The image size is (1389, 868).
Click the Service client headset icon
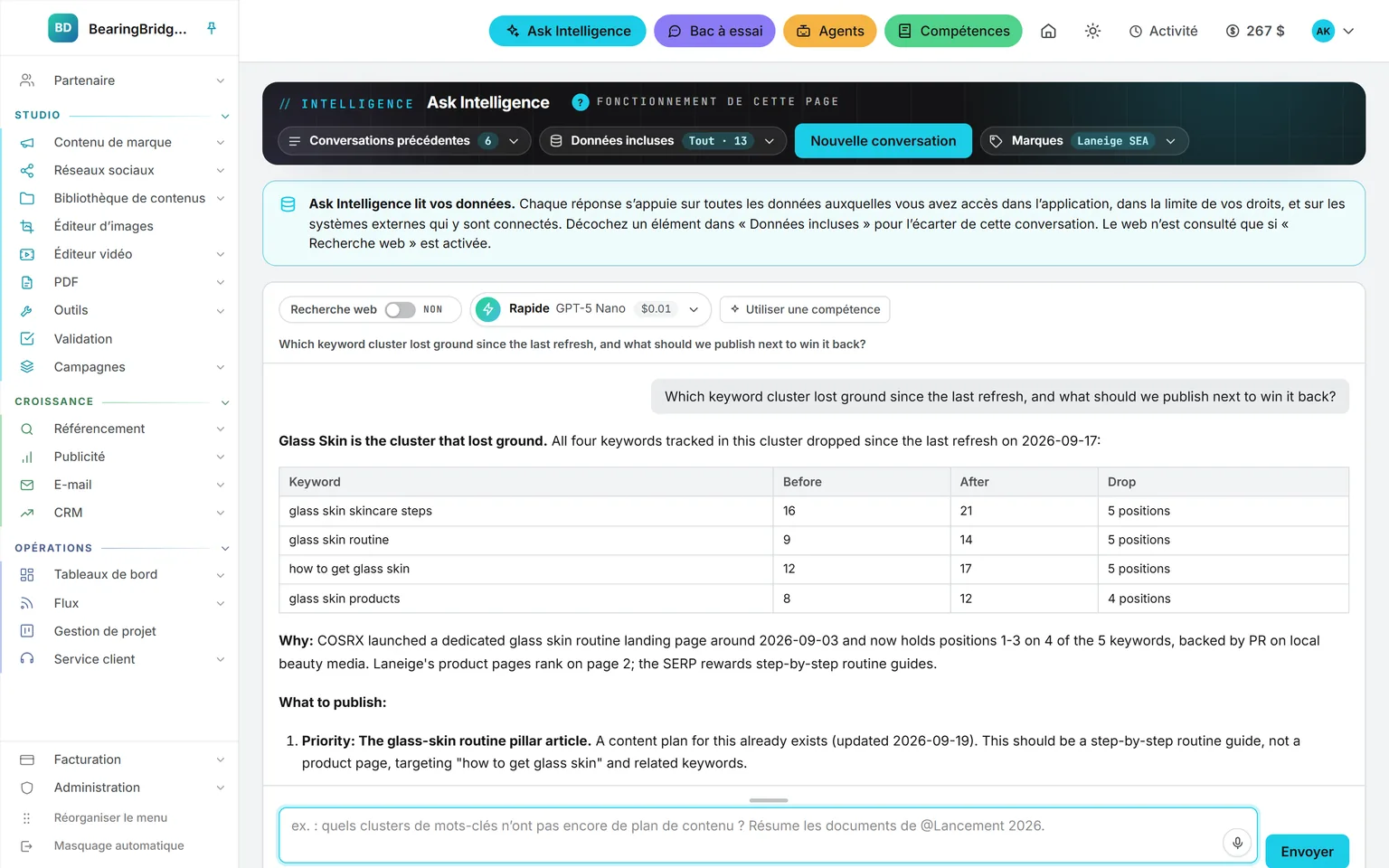27,659
